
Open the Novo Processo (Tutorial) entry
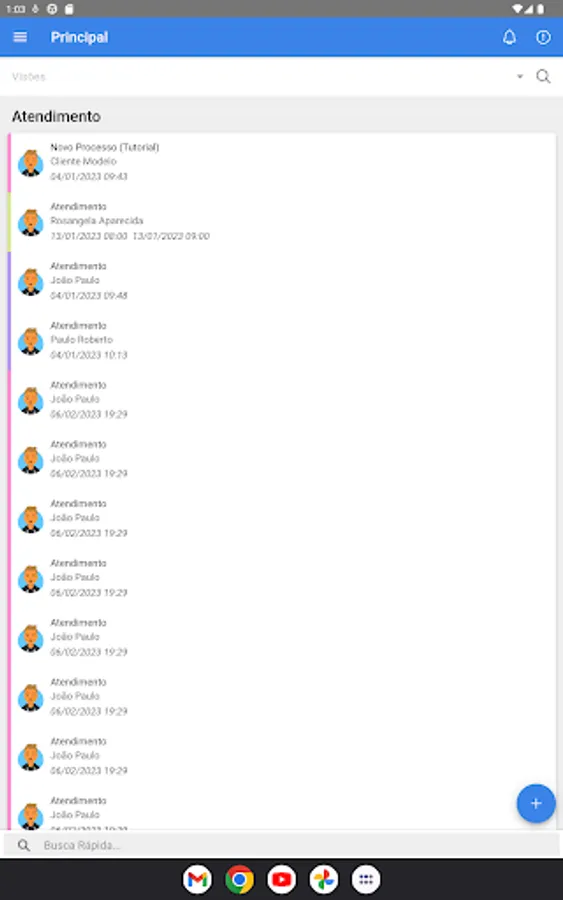click(x=282, y=162)
